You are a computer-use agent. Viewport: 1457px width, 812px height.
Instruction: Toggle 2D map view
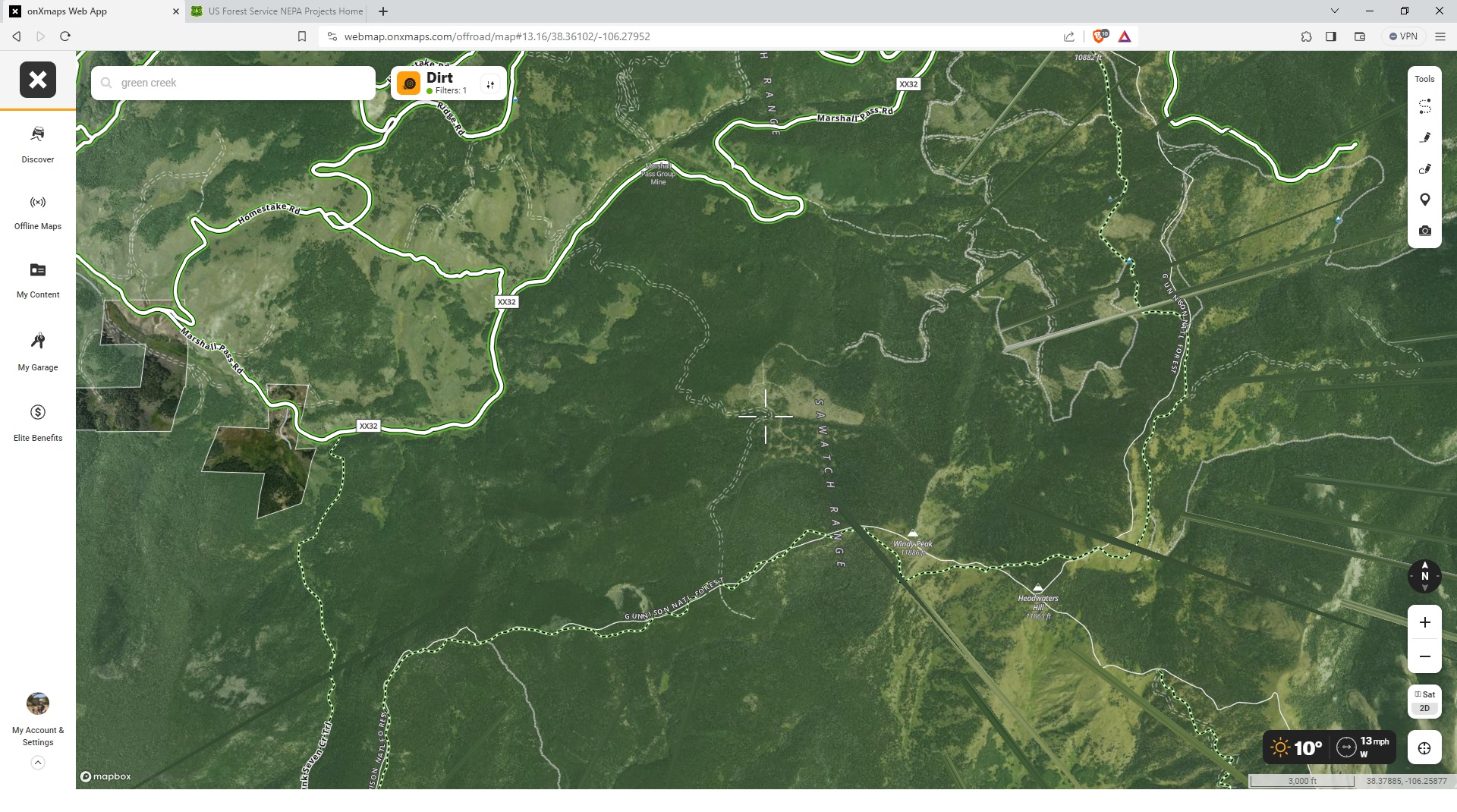[x=1425, y=708]
